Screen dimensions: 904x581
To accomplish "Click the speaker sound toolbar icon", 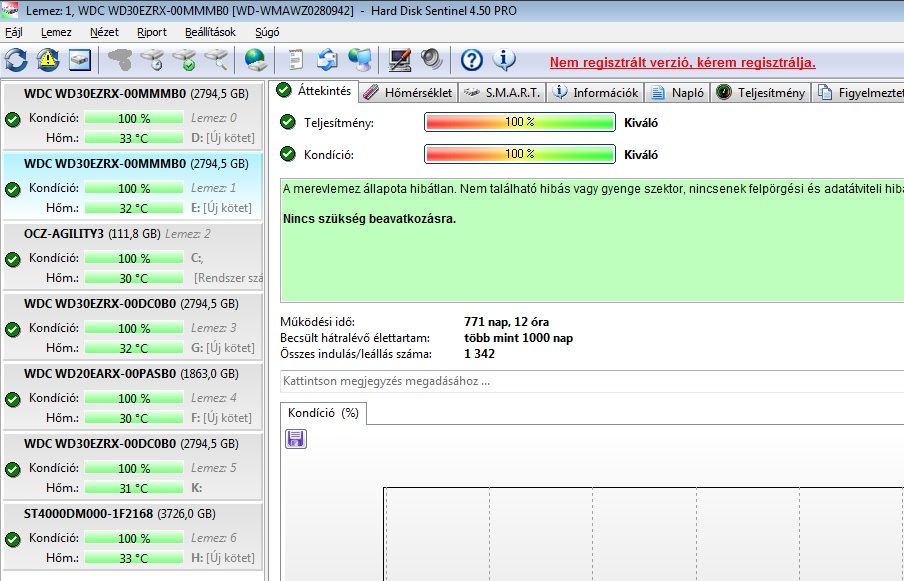I will (x=431, y=59).
